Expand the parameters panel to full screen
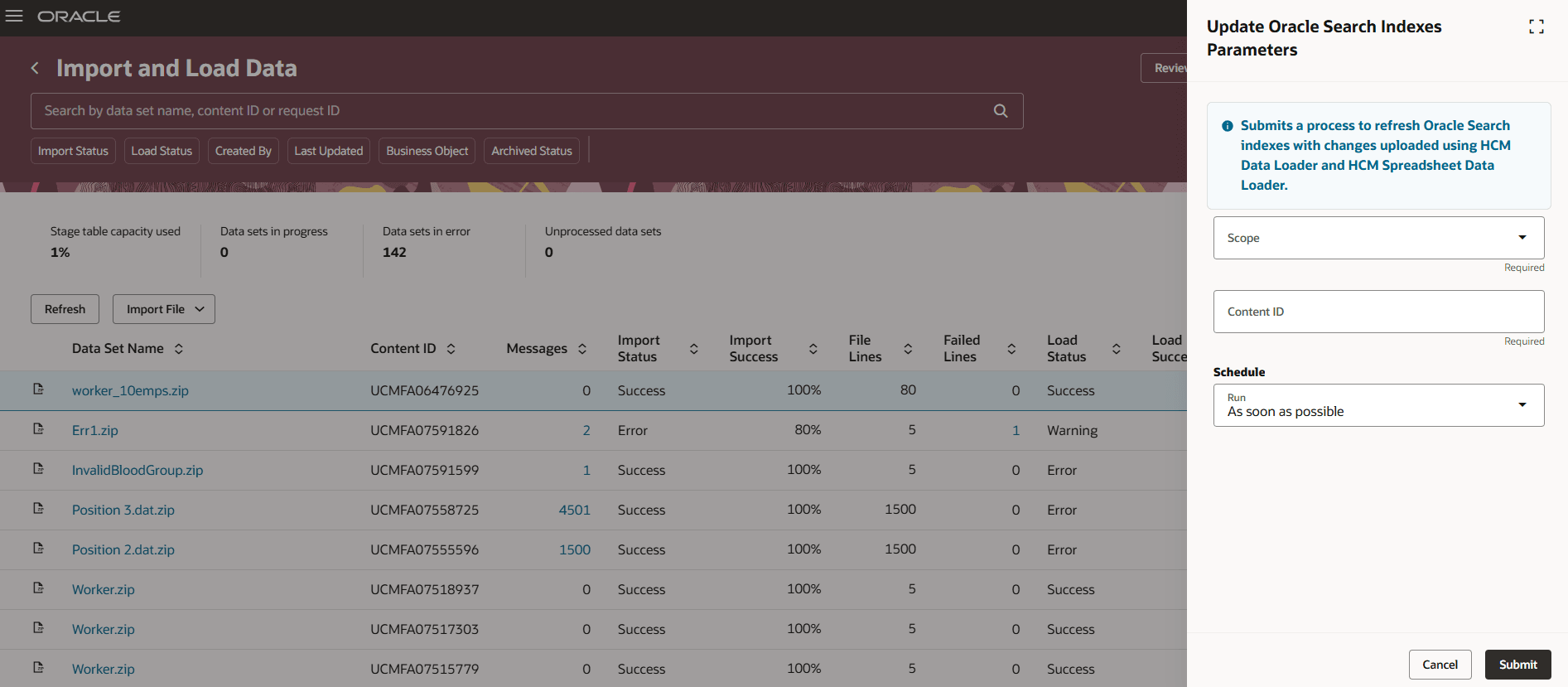 [x=1537, y=27]
